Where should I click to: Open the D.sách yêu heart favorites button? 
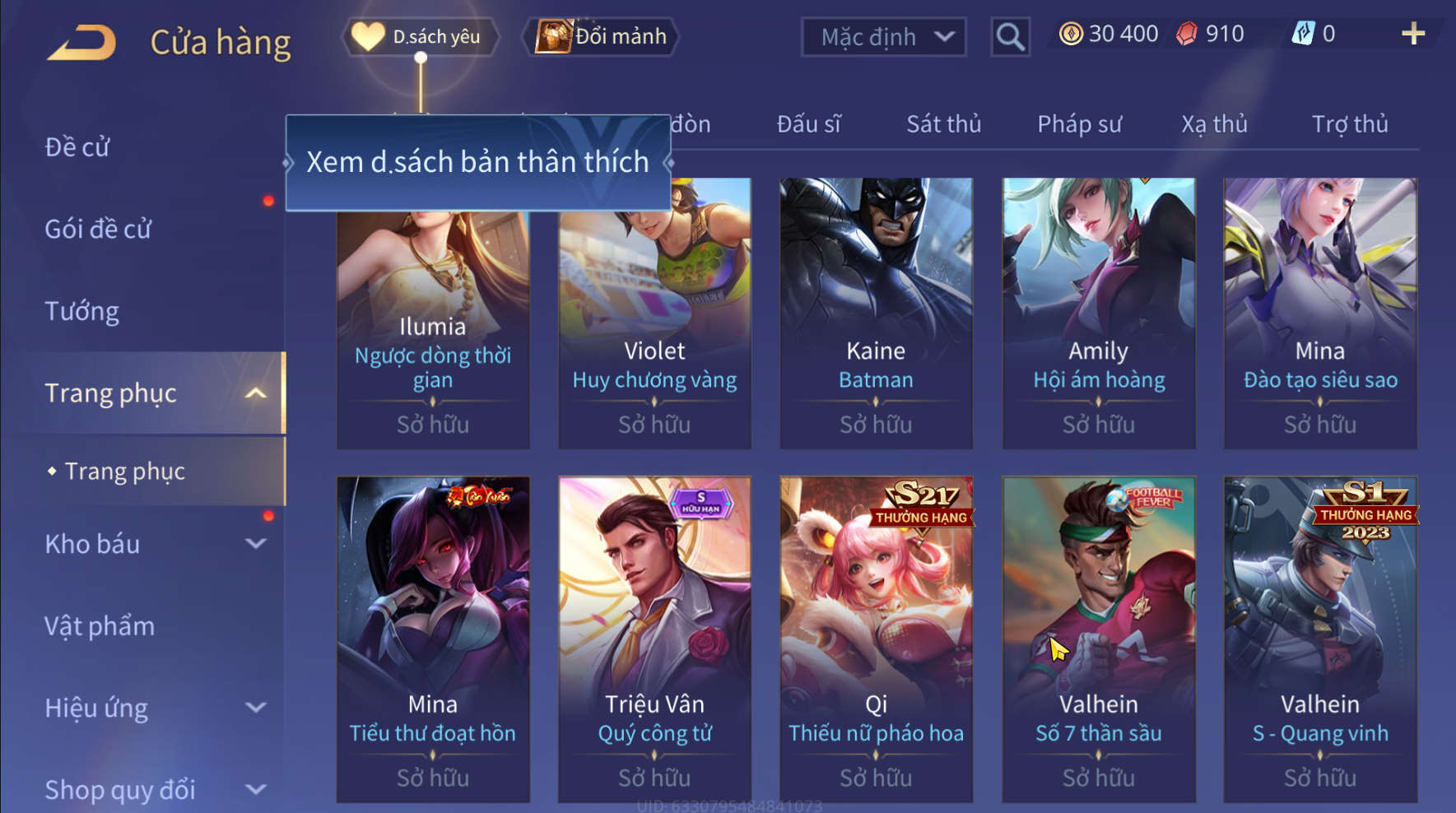click(421, 37)
